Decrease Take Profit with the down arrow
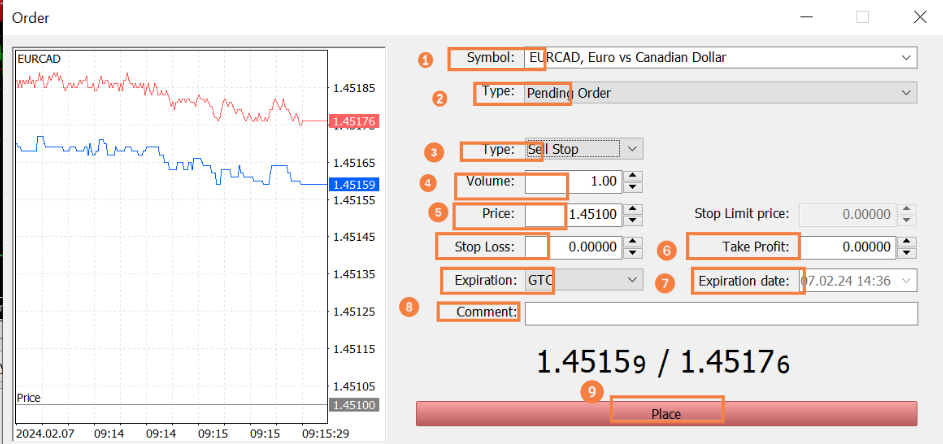943x444 pixels. [906, 252]
